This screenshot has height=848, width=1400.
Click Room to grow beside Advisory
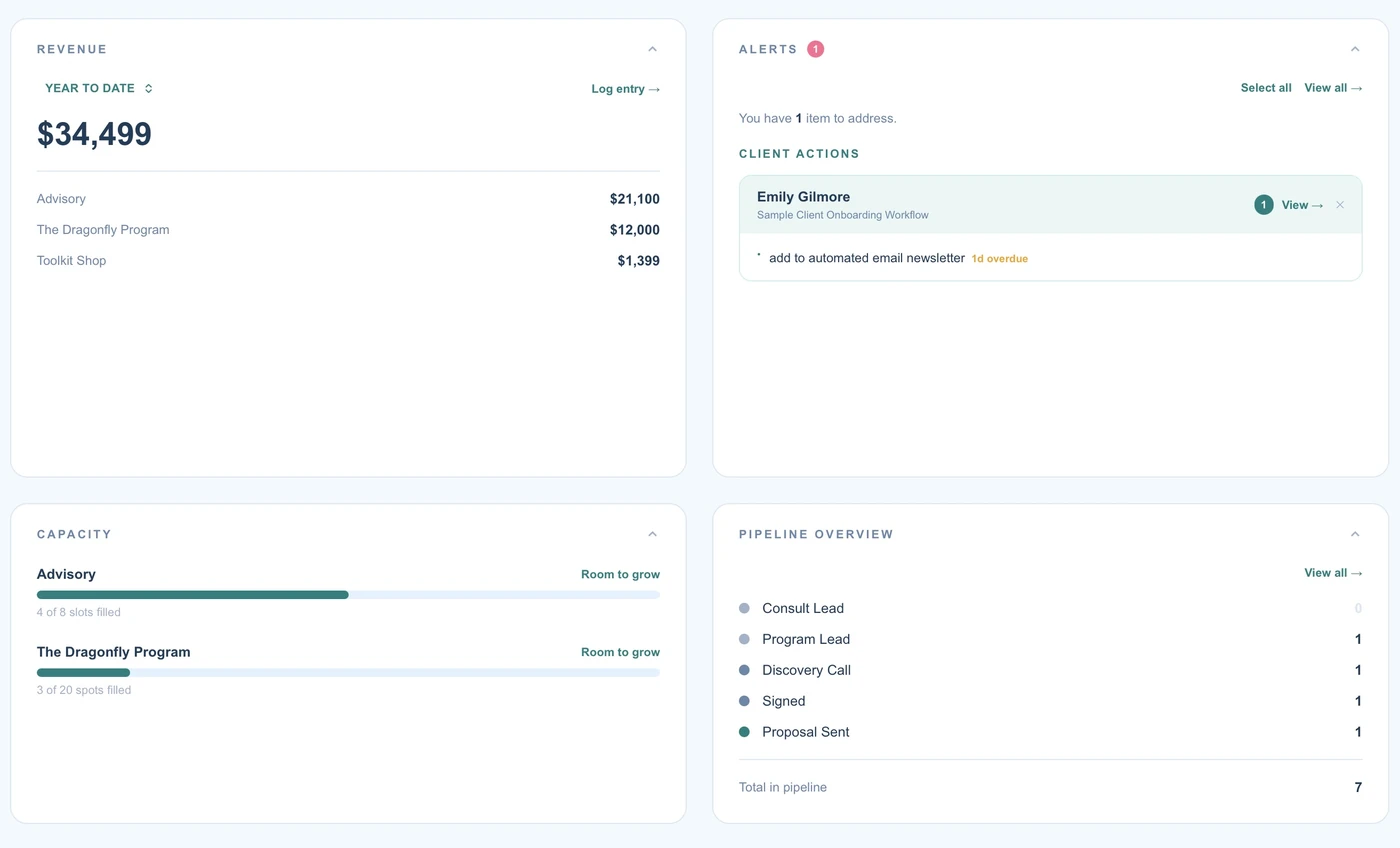tap(620, 575)
